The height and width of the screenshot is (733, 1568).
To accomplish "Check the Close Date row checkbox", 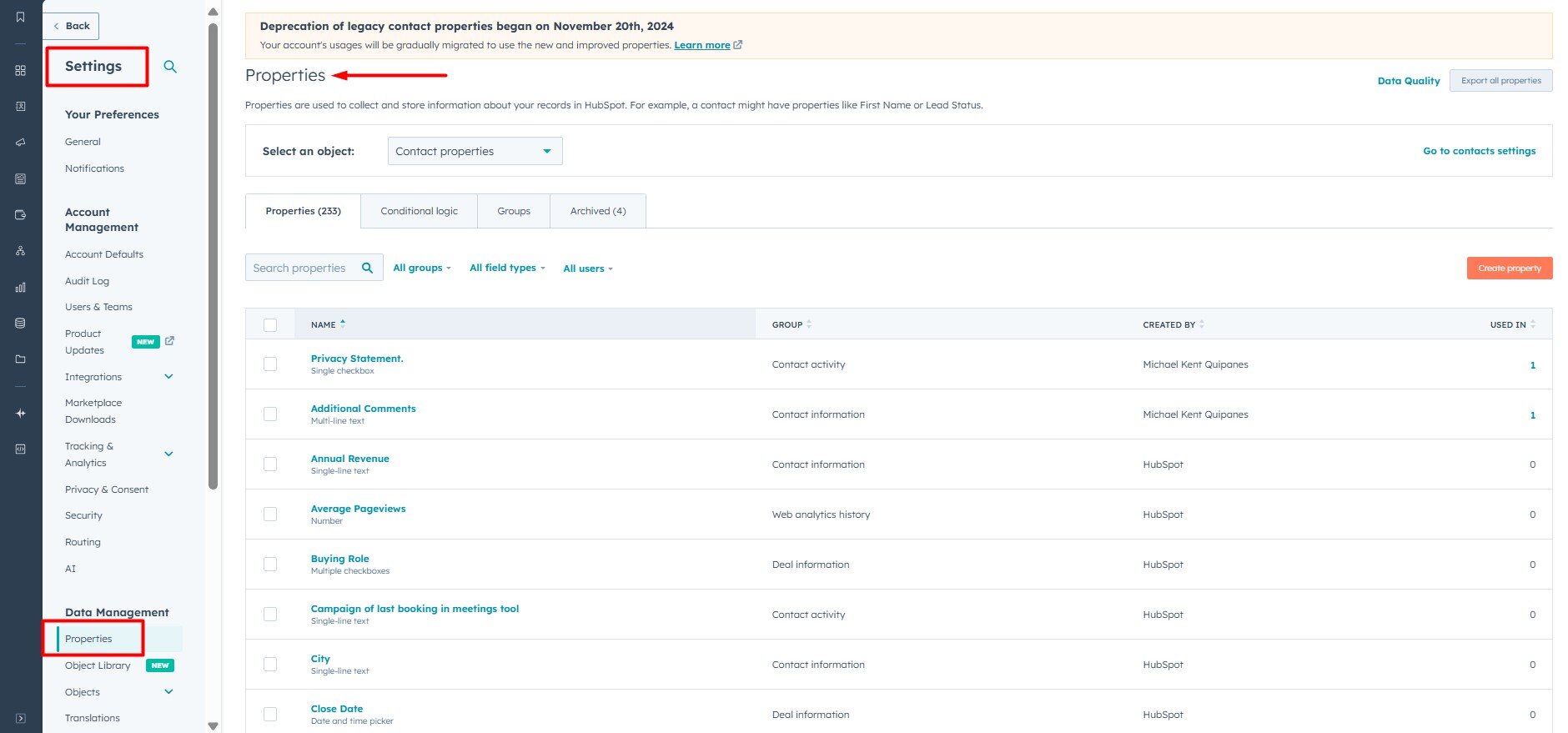I will [270, 715].
